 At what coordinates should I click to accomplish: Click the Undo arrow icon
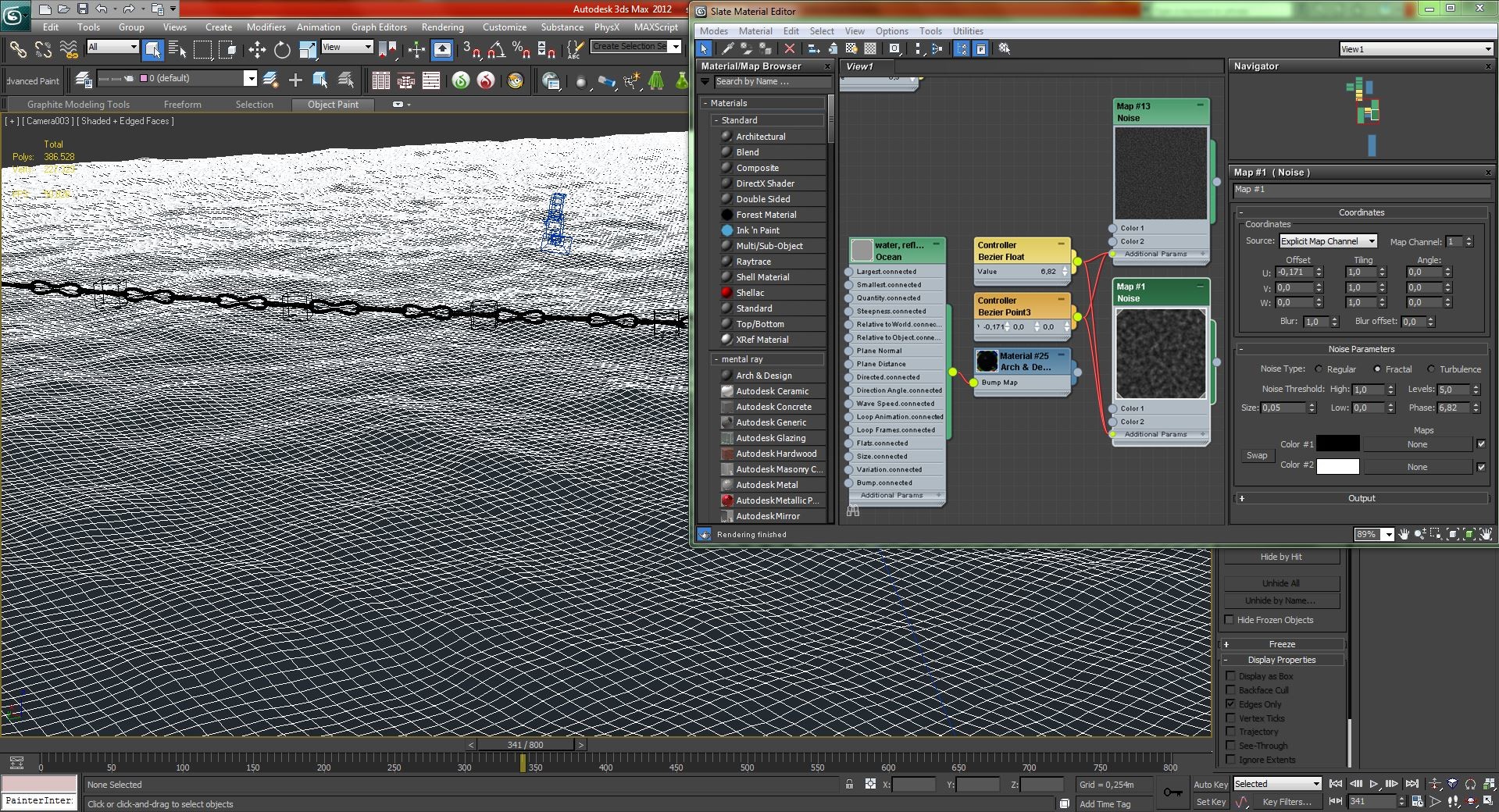[101, 9]
